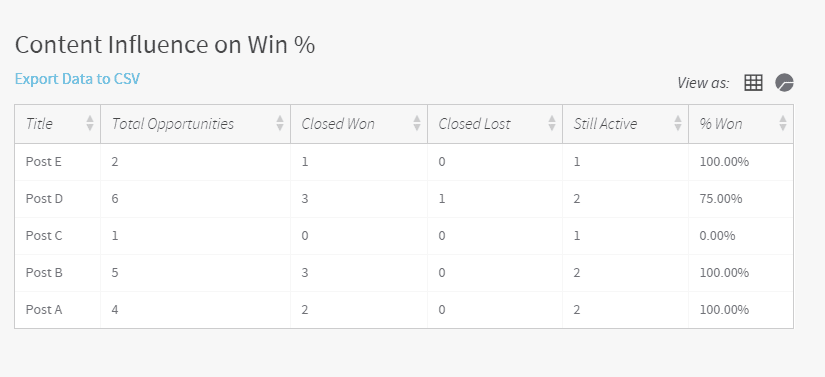Click the Total Opportunities header label
This screenshot has width=825, height=377.
pyautogui.click(x=173, y=124)
